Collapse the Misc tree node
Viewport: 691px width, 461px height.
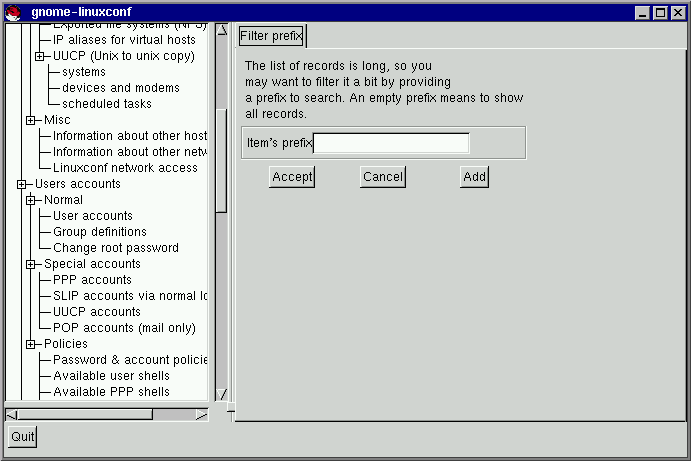click(x=31, y=120)
